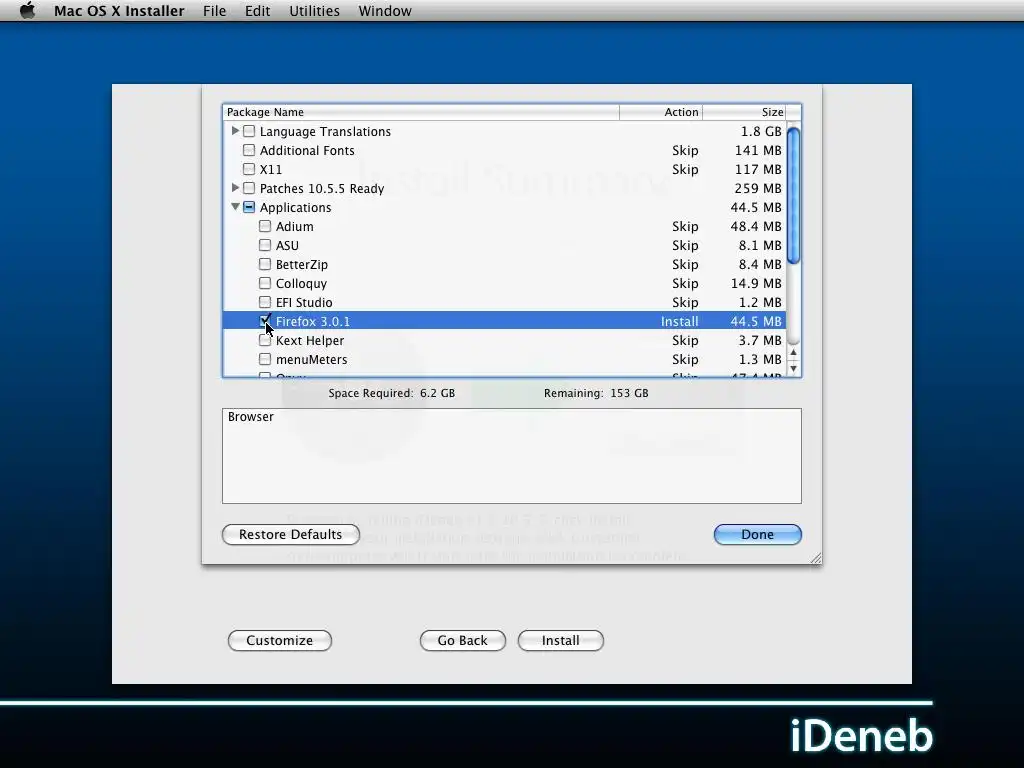Image resolution: width=1024 pixels, height=768 pixels.
Task: Click the Restore Defaults button
Action: click(291, 534)
